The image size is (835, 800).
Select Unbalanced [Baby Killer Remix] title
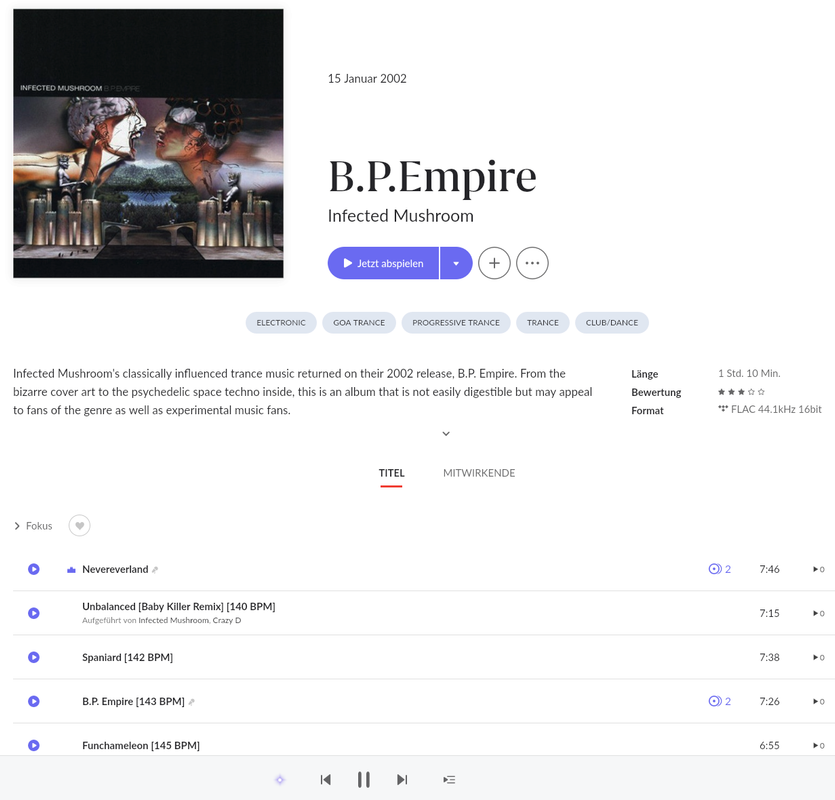pos(178,607)
